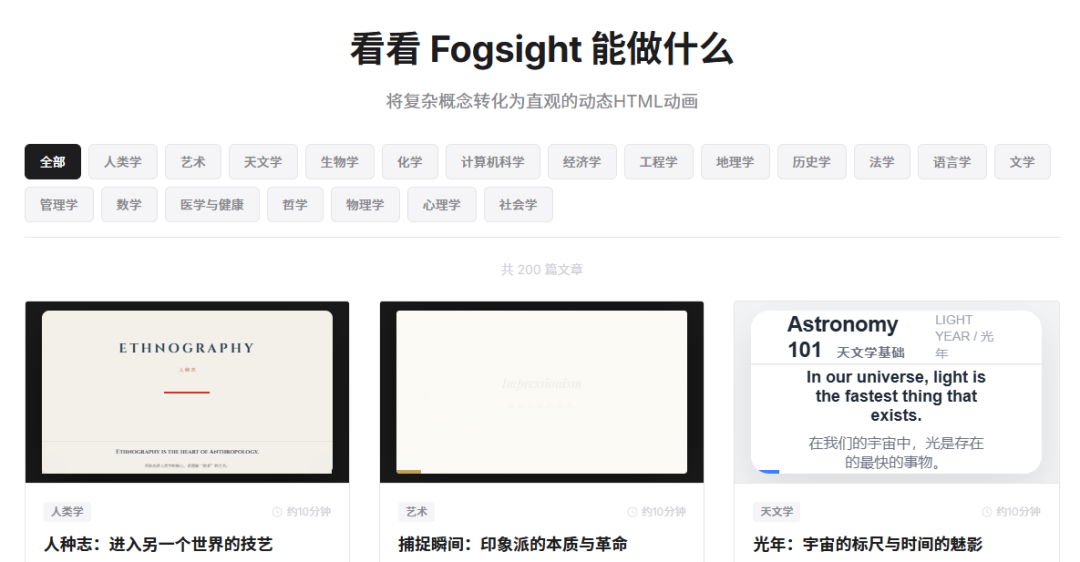Click clock icon on the 人种志 card

pyautogui.click(x=277, y=512)
